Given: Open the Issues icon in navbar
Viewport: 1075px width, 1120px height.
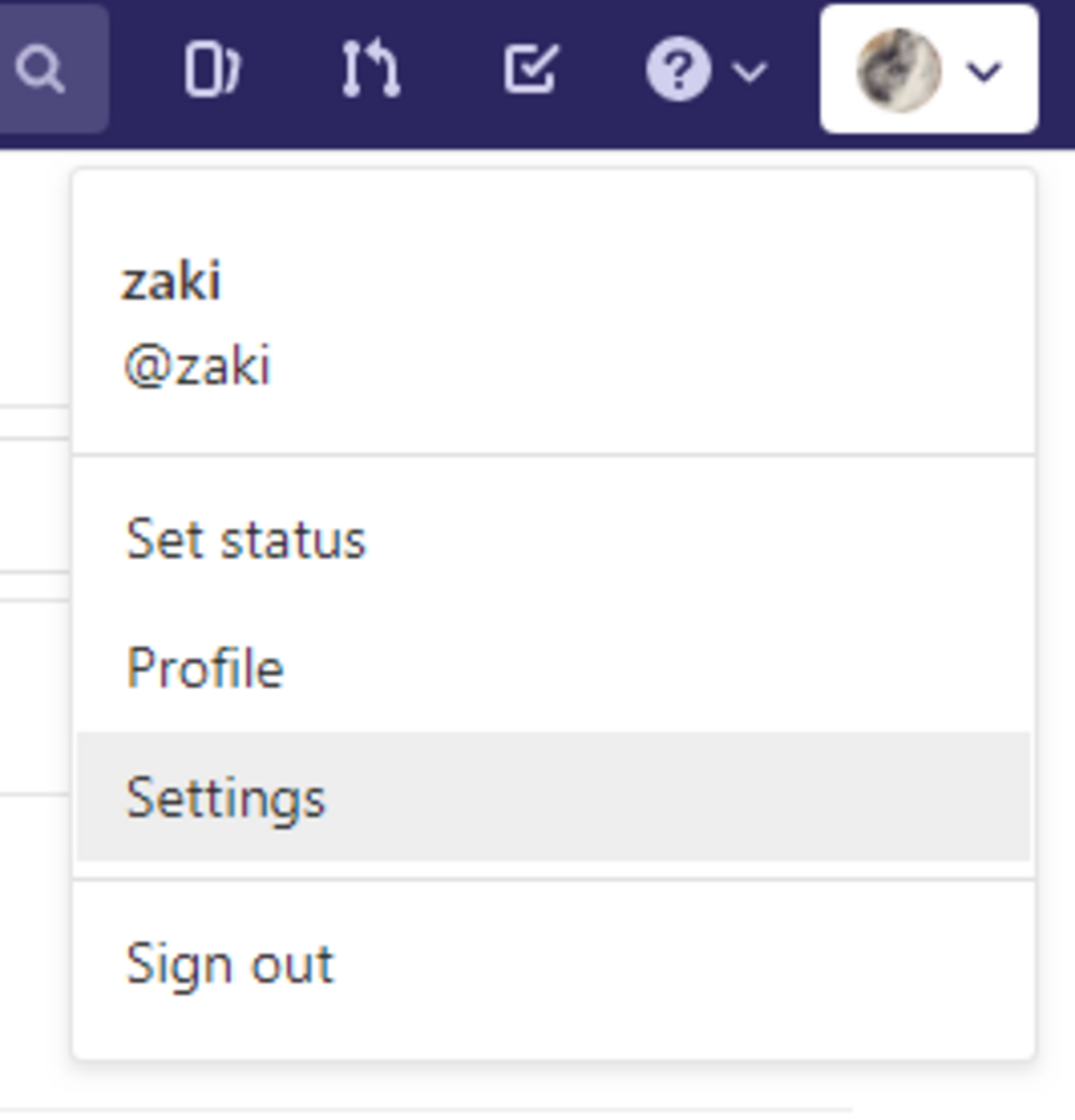Looking at the screenshot, I should (212, 70).
